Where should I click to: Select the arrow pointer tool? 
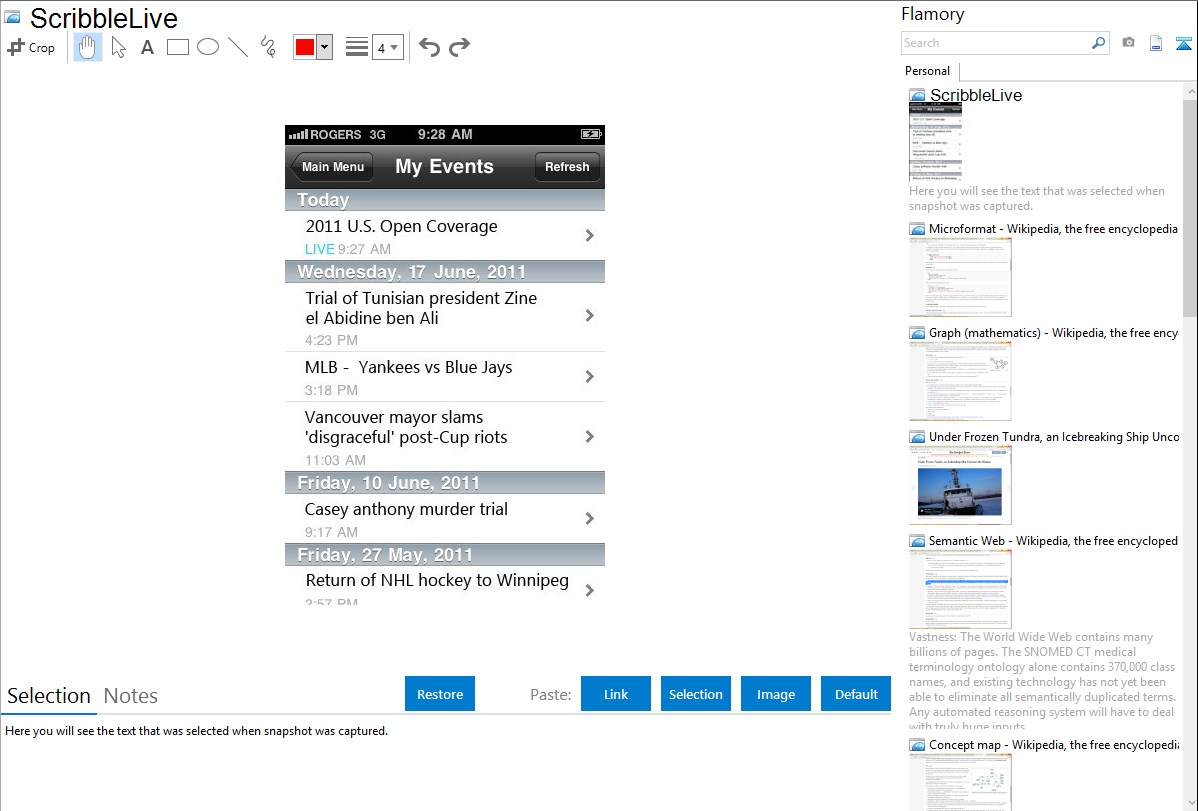(118, 47)
